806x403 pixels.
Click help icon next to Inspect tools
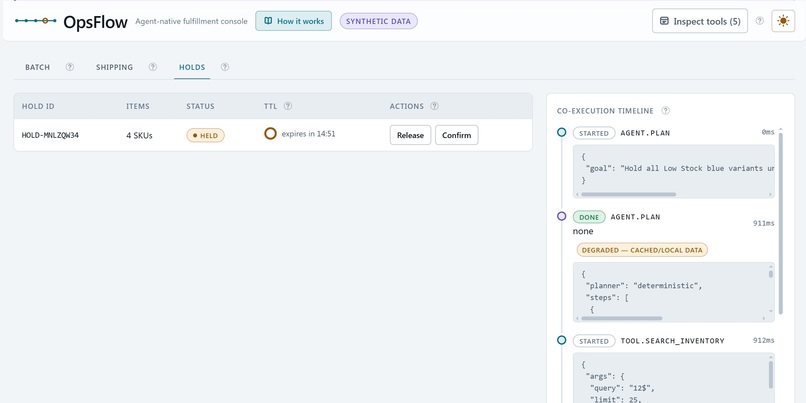(x=759, y=21)
